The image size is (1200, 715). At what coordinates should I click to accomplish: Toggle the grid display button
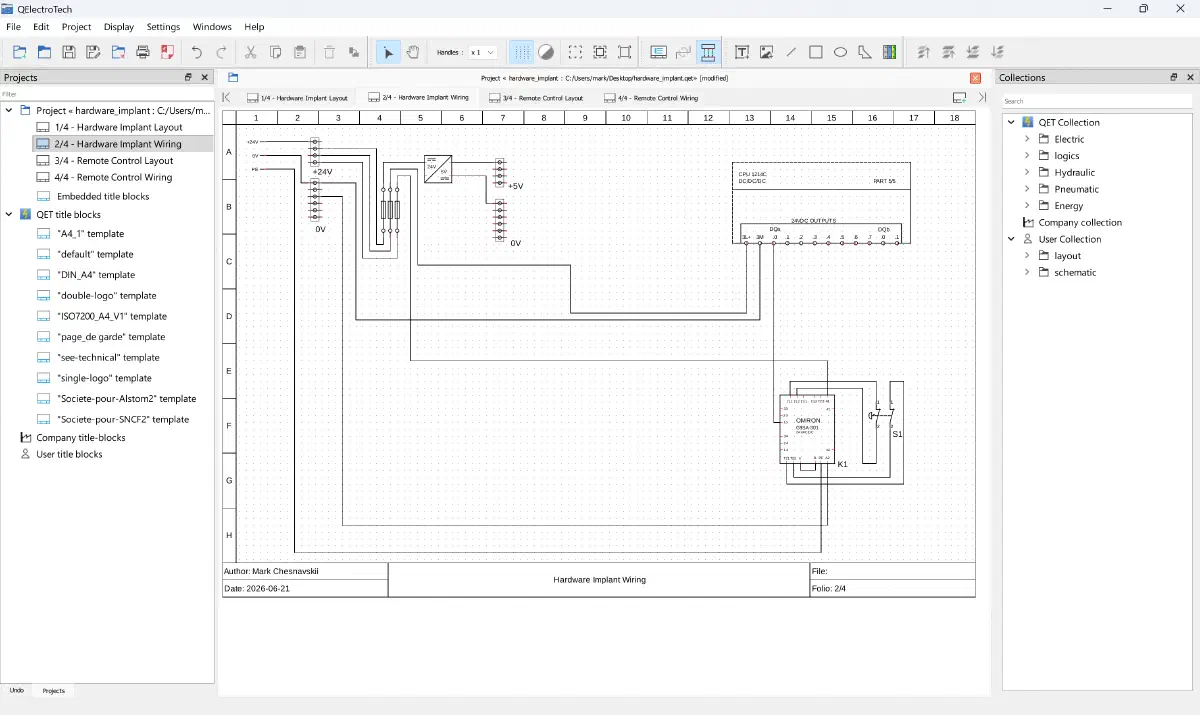click(x=522, y=52)
